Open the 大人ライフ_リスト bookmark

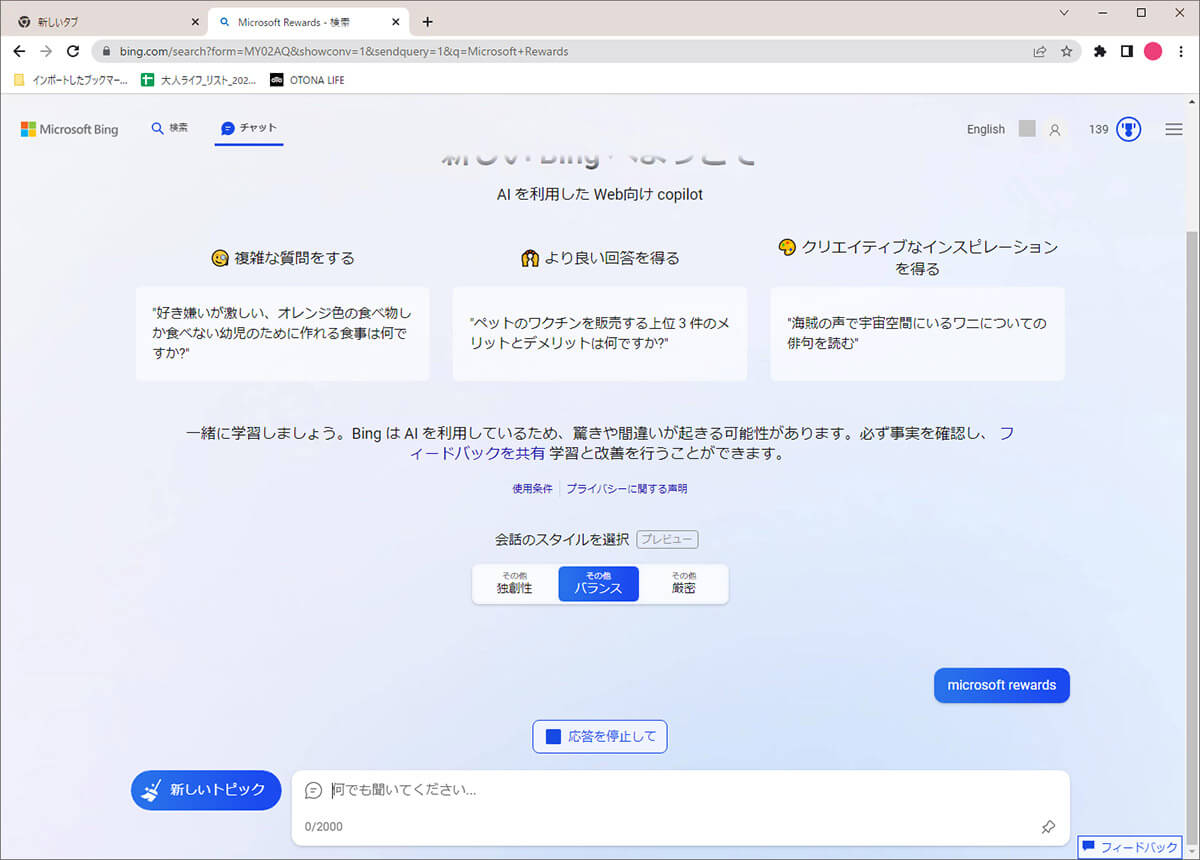(199, 80)
